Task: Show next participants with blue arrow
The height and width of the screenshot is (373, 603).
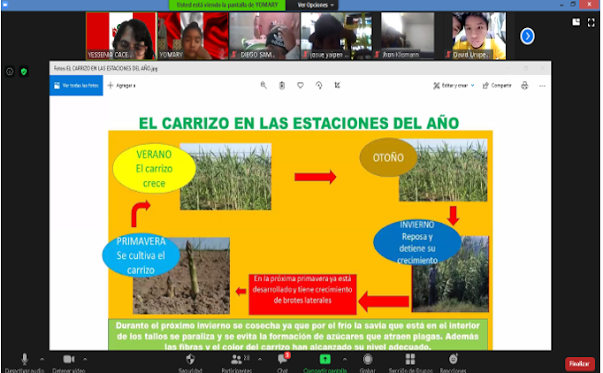Action: pyautogui.click(x=527, y=36)
